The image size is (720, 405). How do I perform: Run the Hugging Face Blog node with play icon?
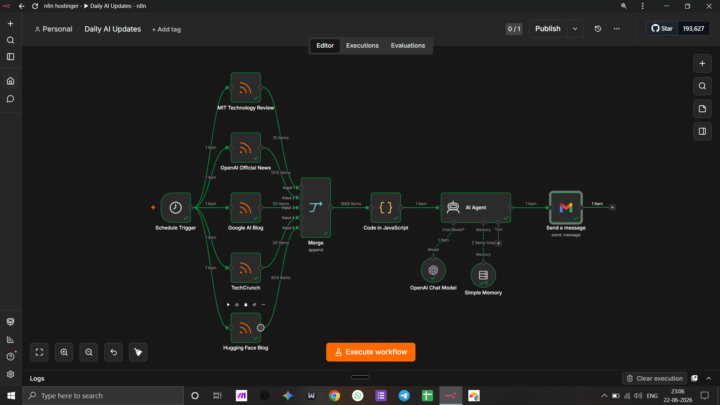coord(228,304)
